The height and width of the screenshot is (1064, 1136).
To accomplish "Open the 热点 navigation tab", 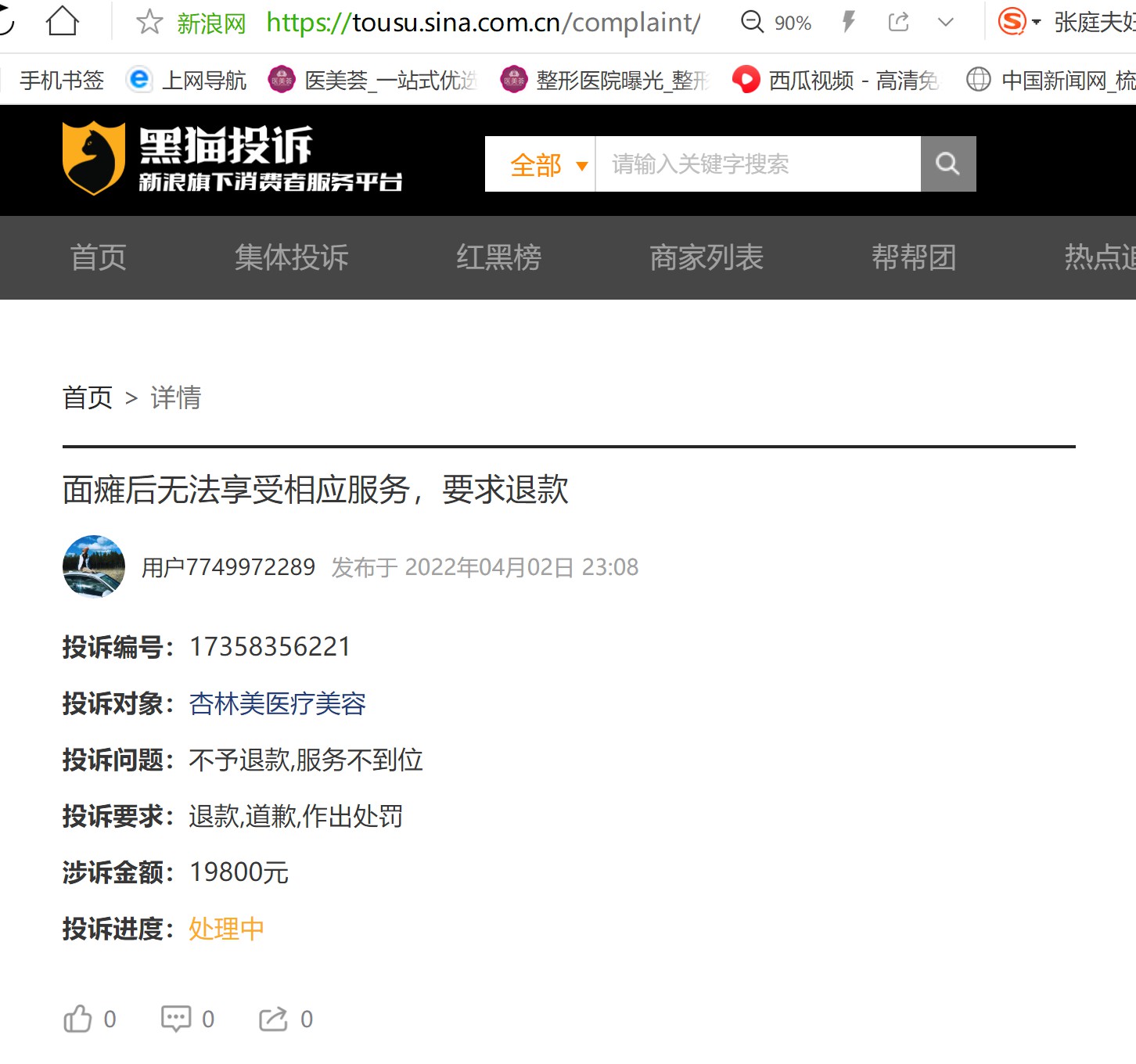I will 1099,257.
